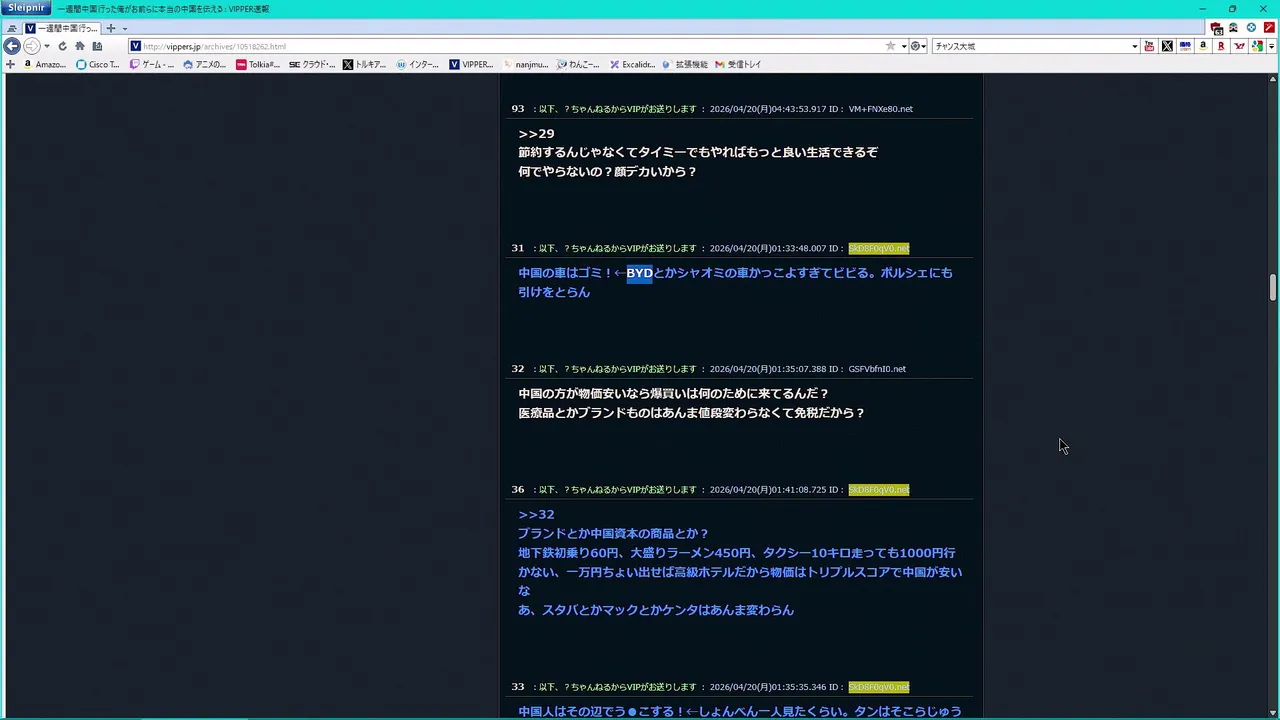The height and width of the screenshot is (720, 1280).
Task: Open the nanjmu bookmark
Action: 525,64
